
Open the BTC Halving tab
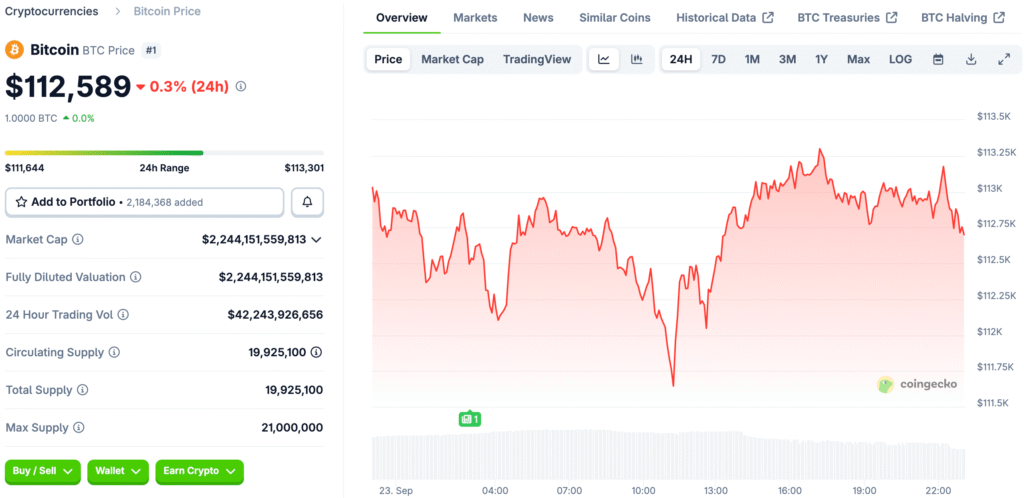pos(963,18)
